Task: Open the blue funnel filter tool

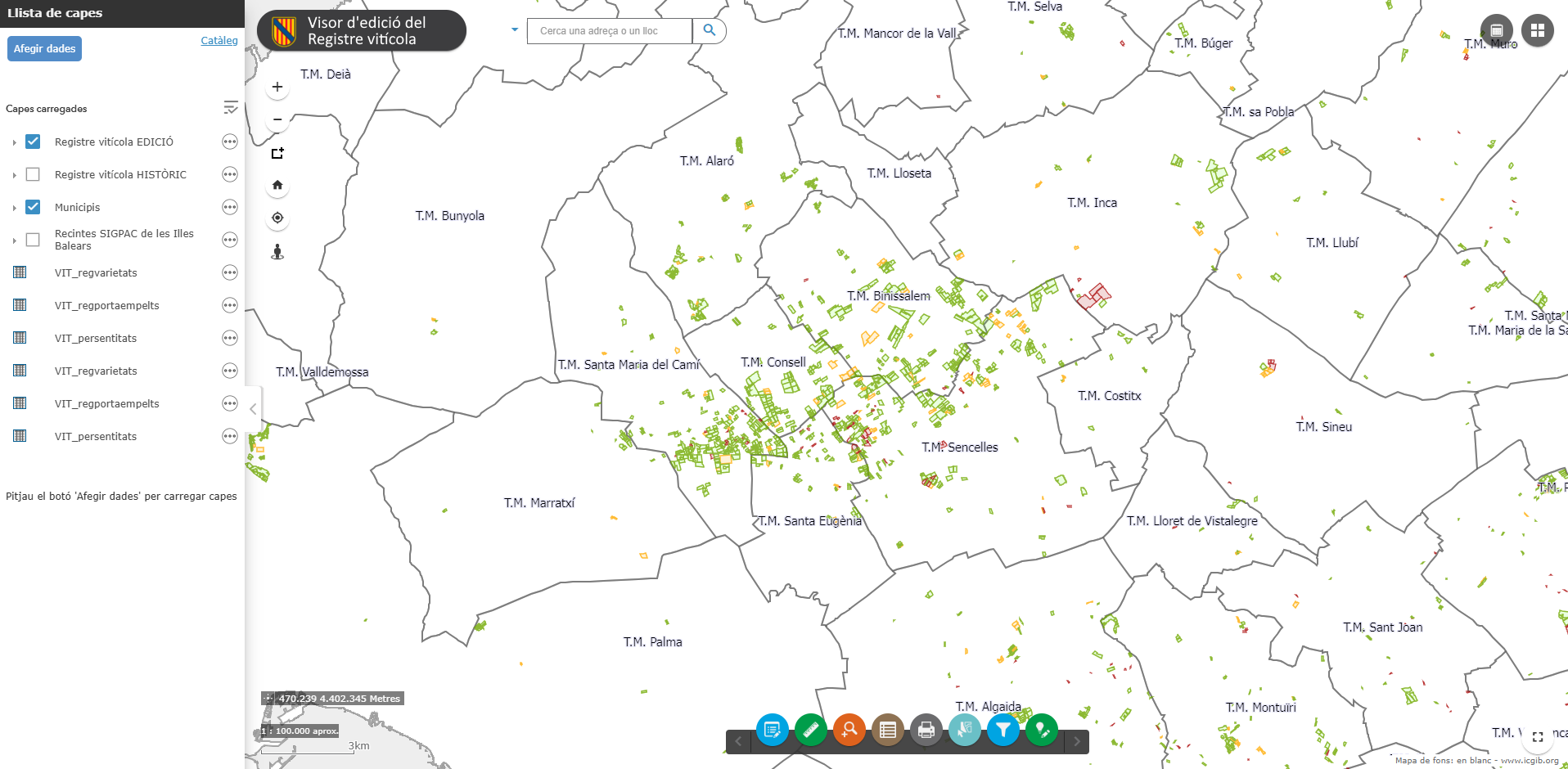Action: tap(1003, 729)
